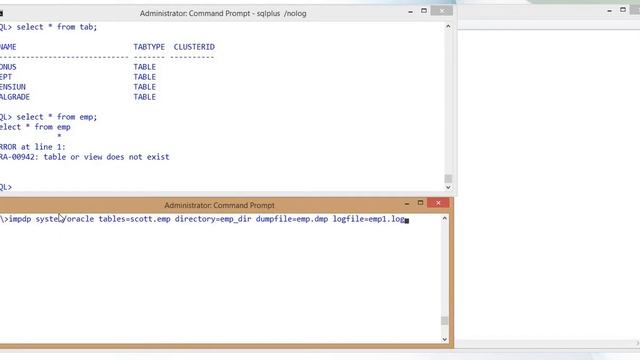Click the CLUSTERID column header
Image resolution: width=640 pixels, height=360 pixels.
194,47
